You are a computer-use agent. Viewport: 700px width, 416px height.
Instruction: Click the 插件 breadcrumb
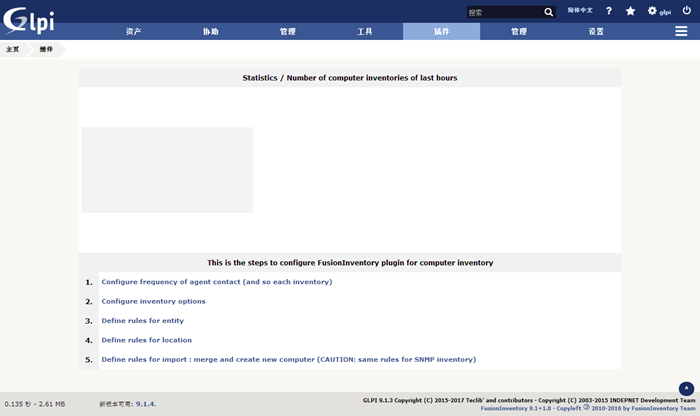coord(46,49)
